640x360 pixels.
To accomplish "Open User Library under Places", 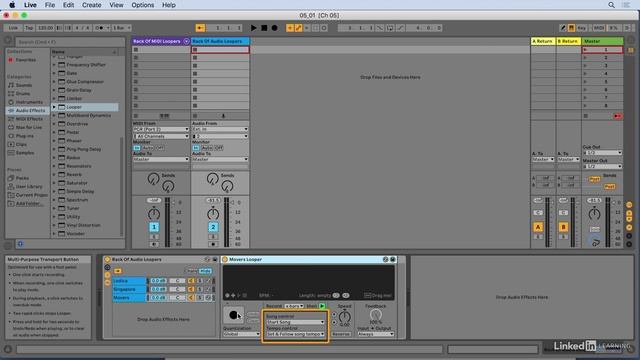I will click(x=29, y=187).
